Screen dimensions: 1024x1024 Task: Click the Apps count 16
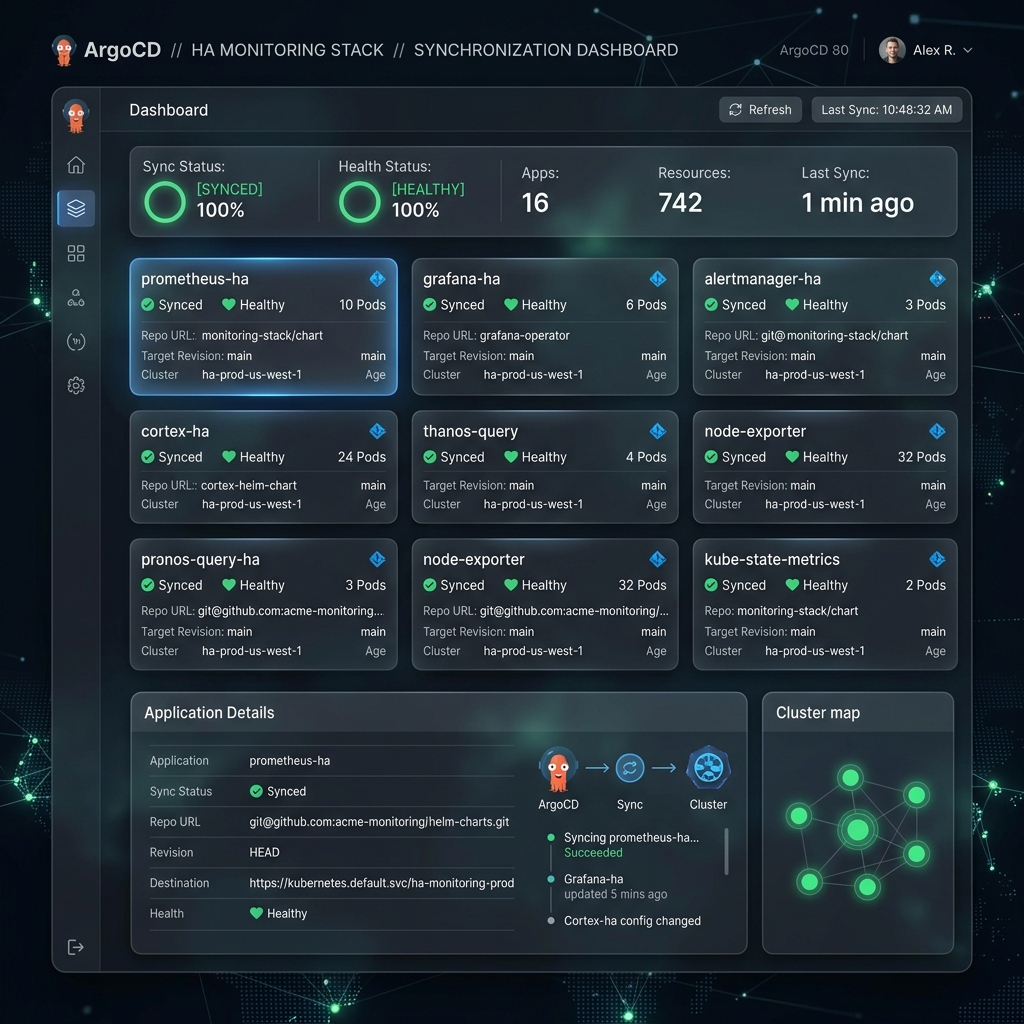535,202
